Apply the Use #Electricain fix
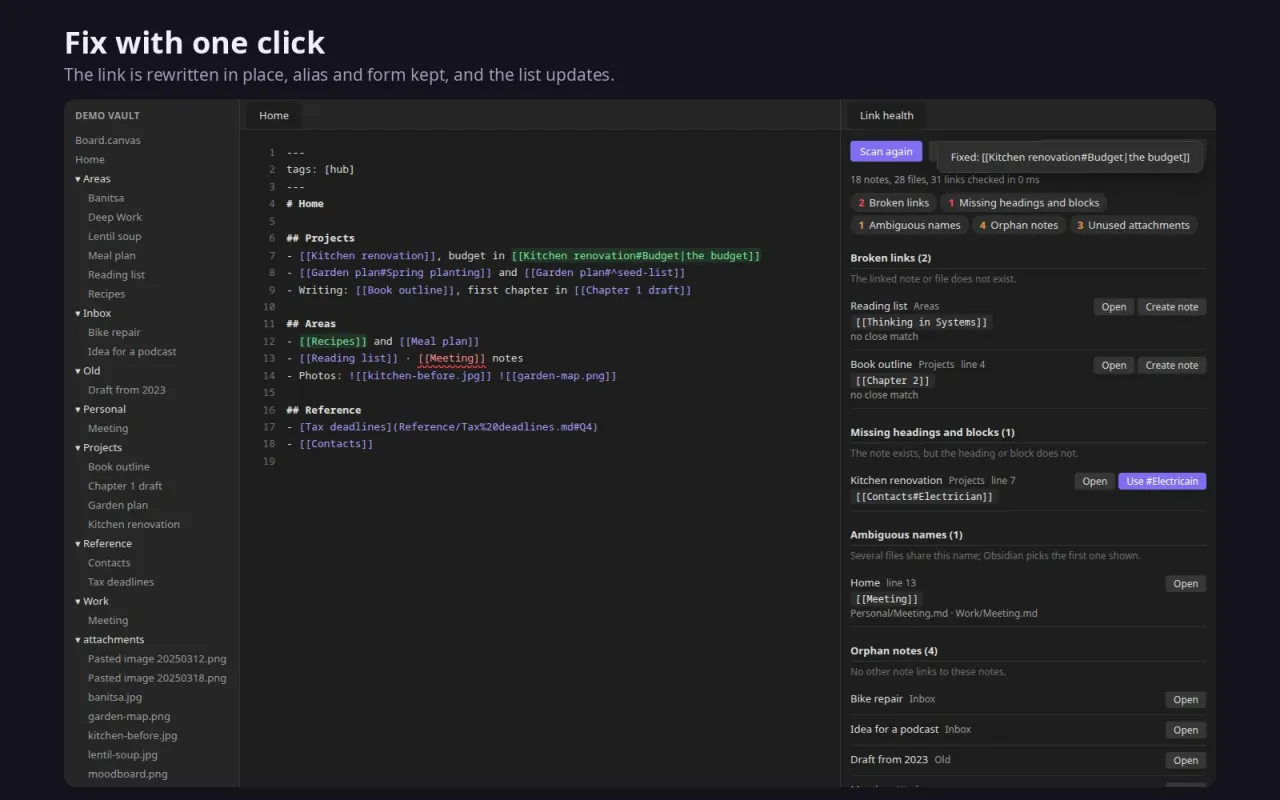The height and width of the screenshot is (800, 1280). coord(1162,481)
